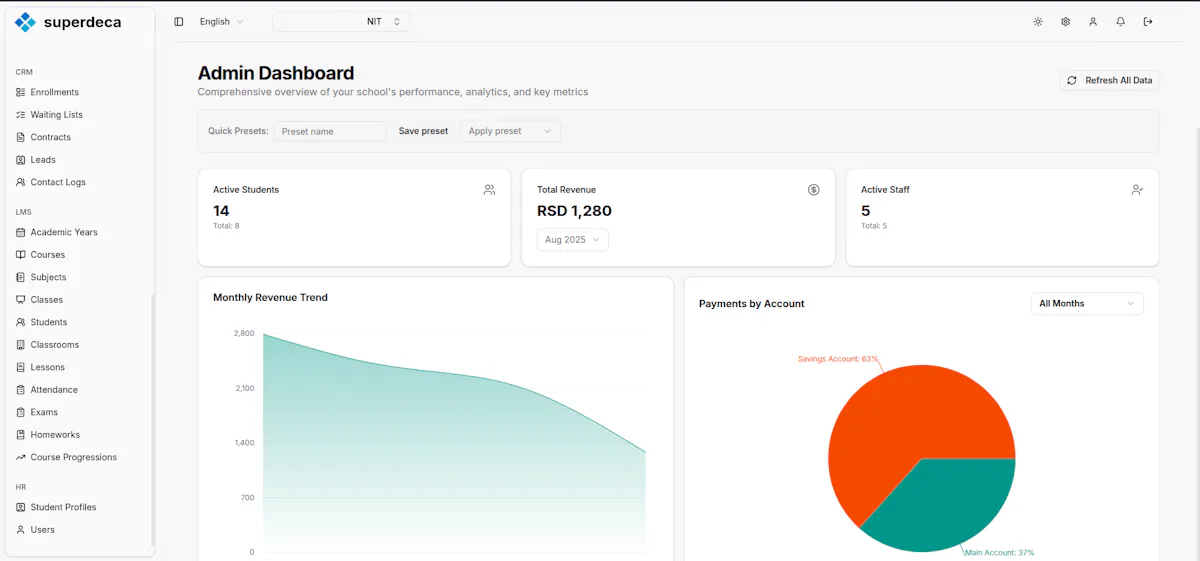Click Refresh All Data button

[x=1110, y=80]
